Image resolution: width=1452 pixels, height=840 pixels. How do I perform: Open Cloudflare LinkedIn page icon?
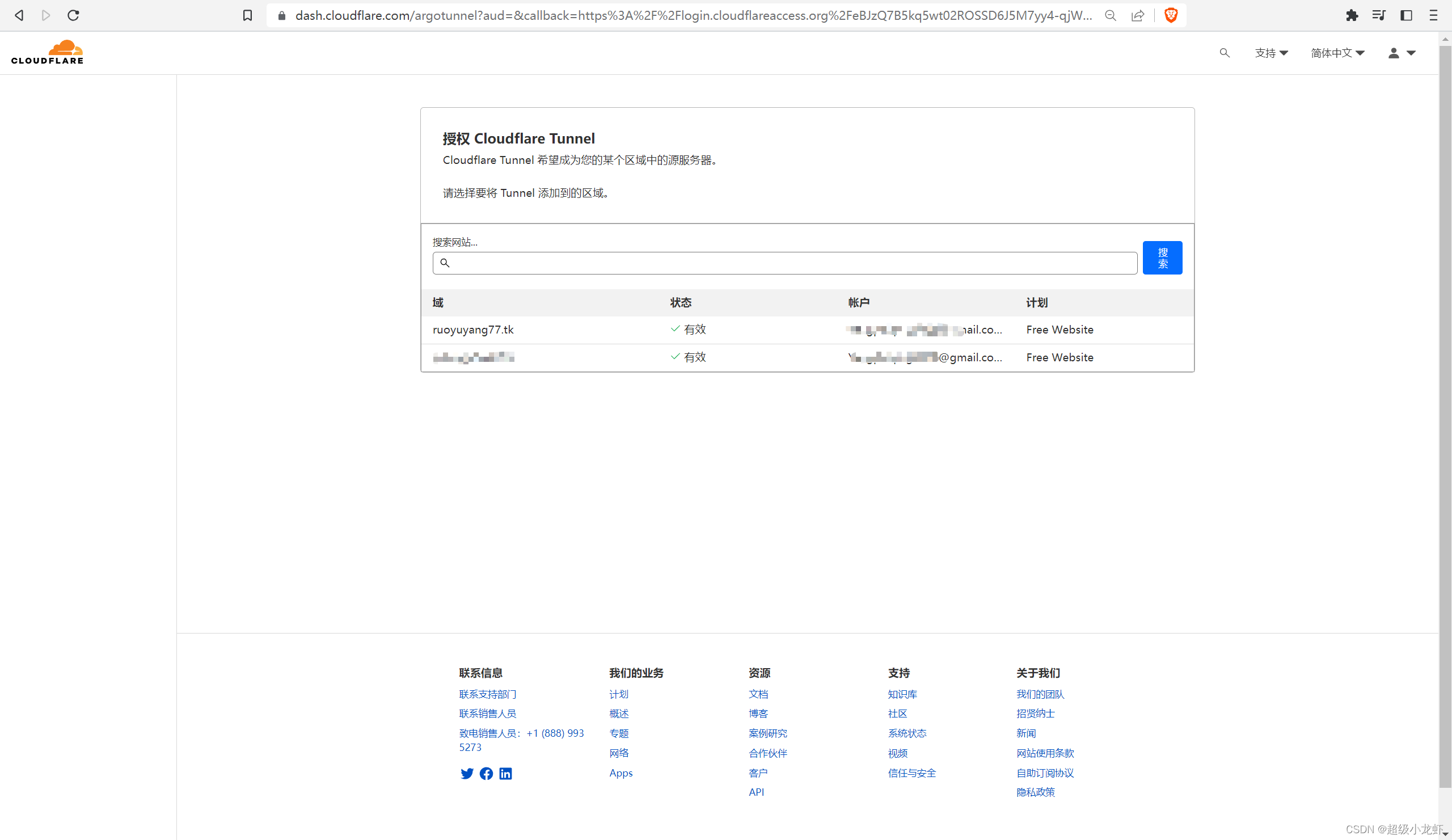pyautogui.click(x=505, y=773)
